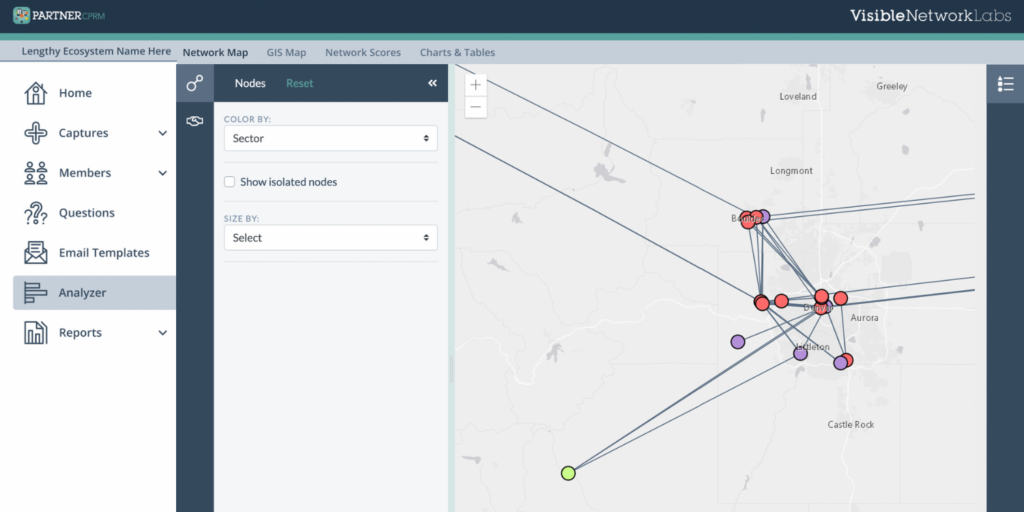Click the PARTNER CPRM logo icon
The height and width of the screenshot is (512, 1024).
tap(22, 15)
